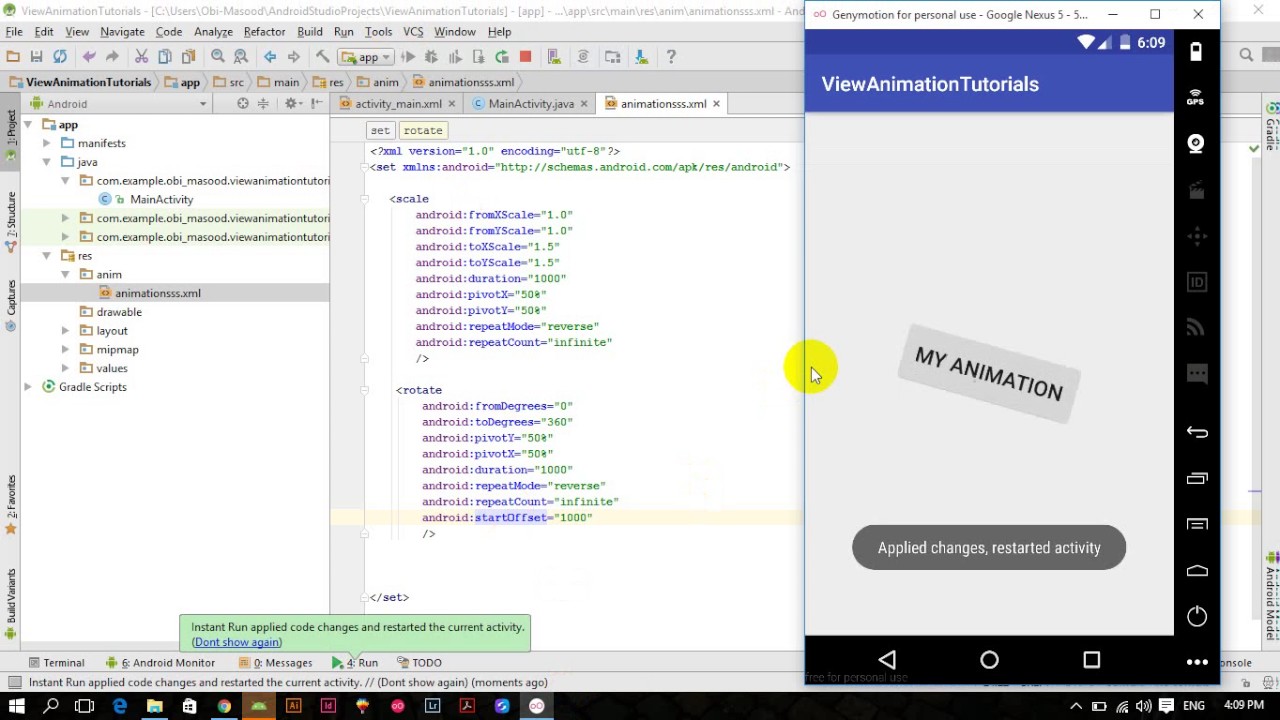Image resolution: width=1280 pixels, height=720 pixels.
Task: Click the red Stop button
Action: pos(525,57)
